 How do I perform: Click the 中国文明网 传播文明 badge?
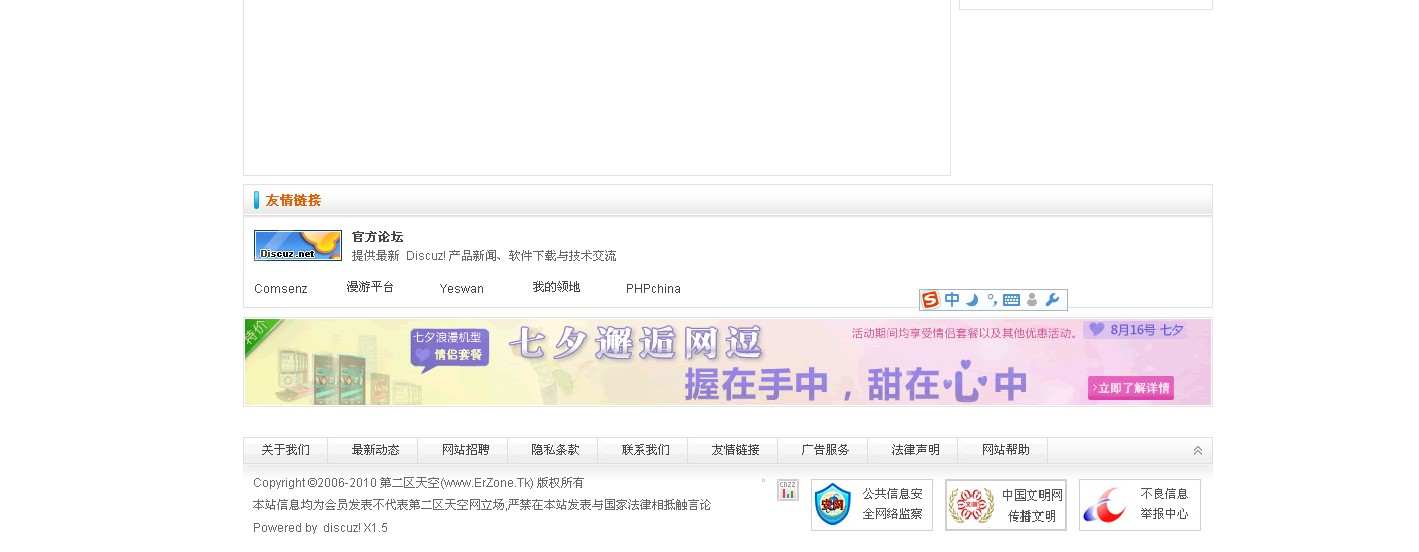1006,505
